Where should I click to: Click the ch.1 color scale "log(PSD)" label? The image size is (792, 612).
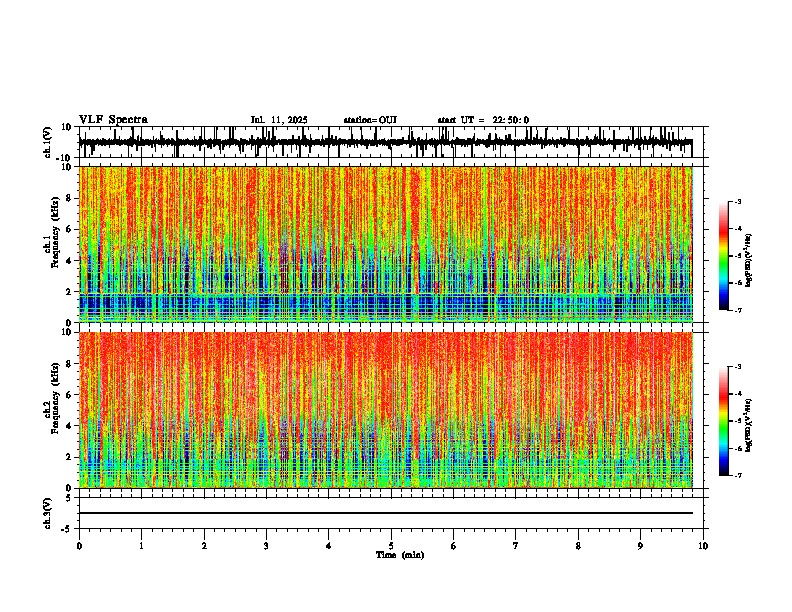click(x=748, y=261)
